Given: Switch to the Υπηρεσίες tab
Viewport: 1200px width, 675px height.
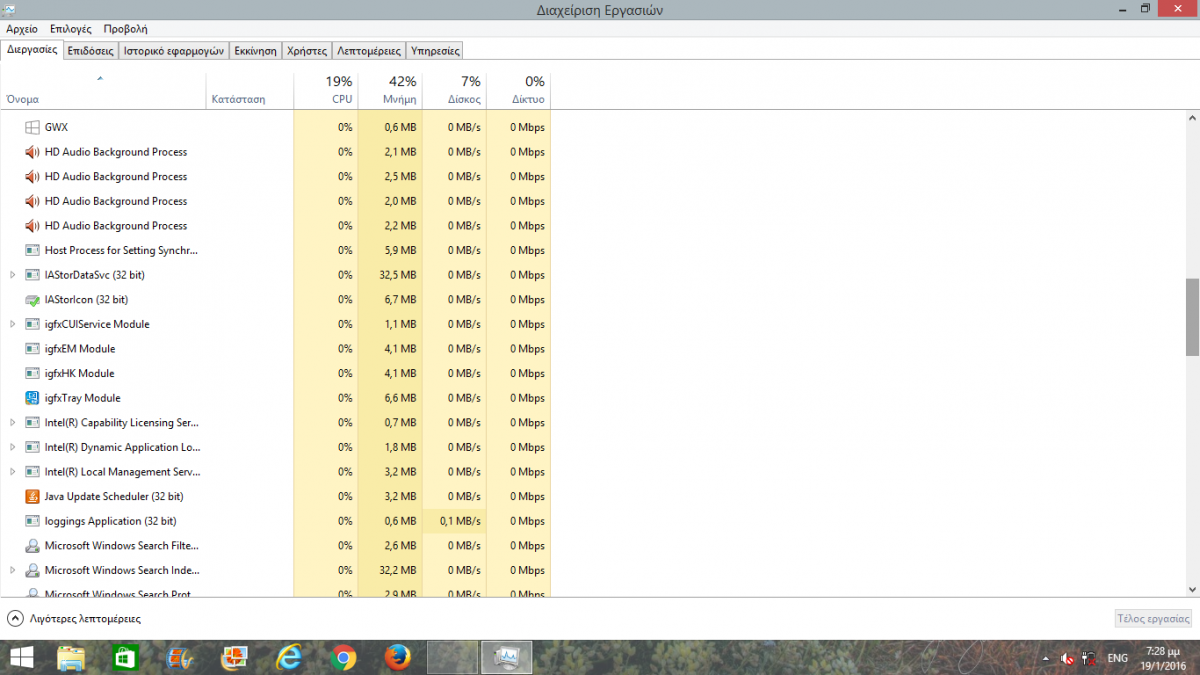Looking at the screenshot, I should pos(435,50).
